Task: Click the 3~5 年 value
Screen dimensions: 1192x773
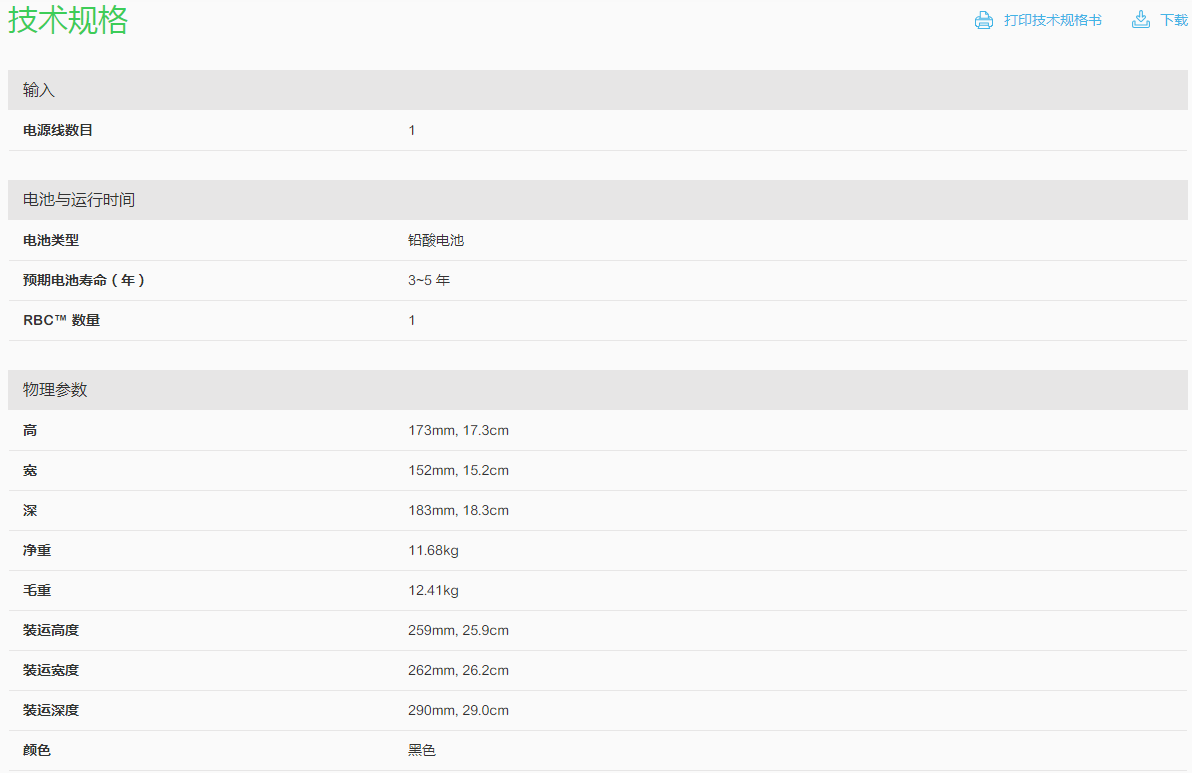Action: (x=429, y=280)
